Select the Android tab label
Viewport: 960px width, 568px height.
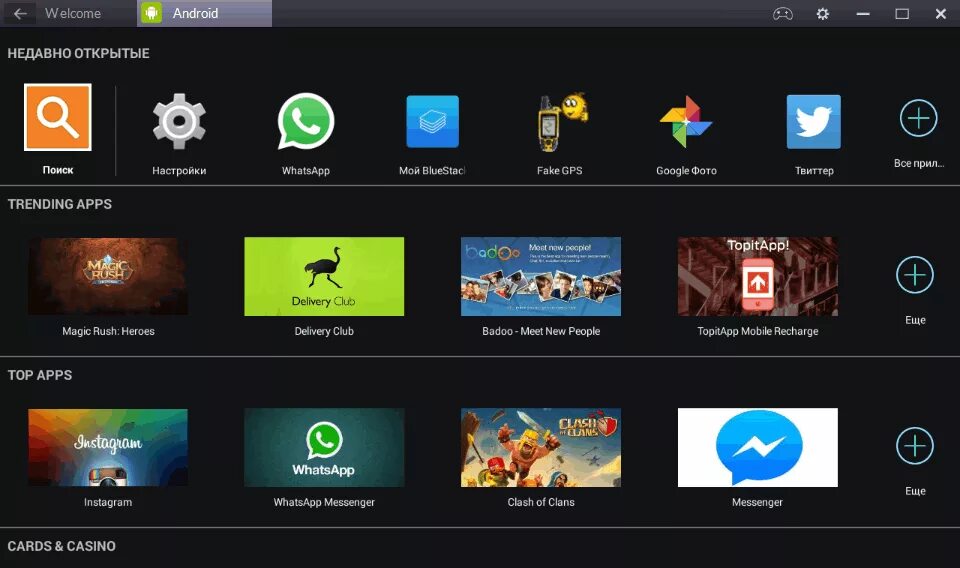click(195, 13)
